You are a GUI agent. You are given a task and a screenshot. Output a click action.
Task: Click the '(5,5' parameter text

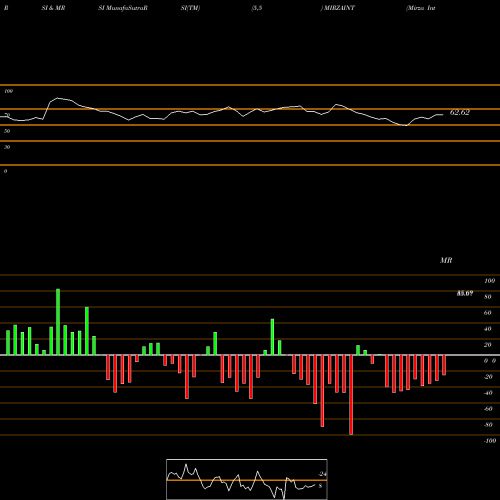click(x=257, y=8)
